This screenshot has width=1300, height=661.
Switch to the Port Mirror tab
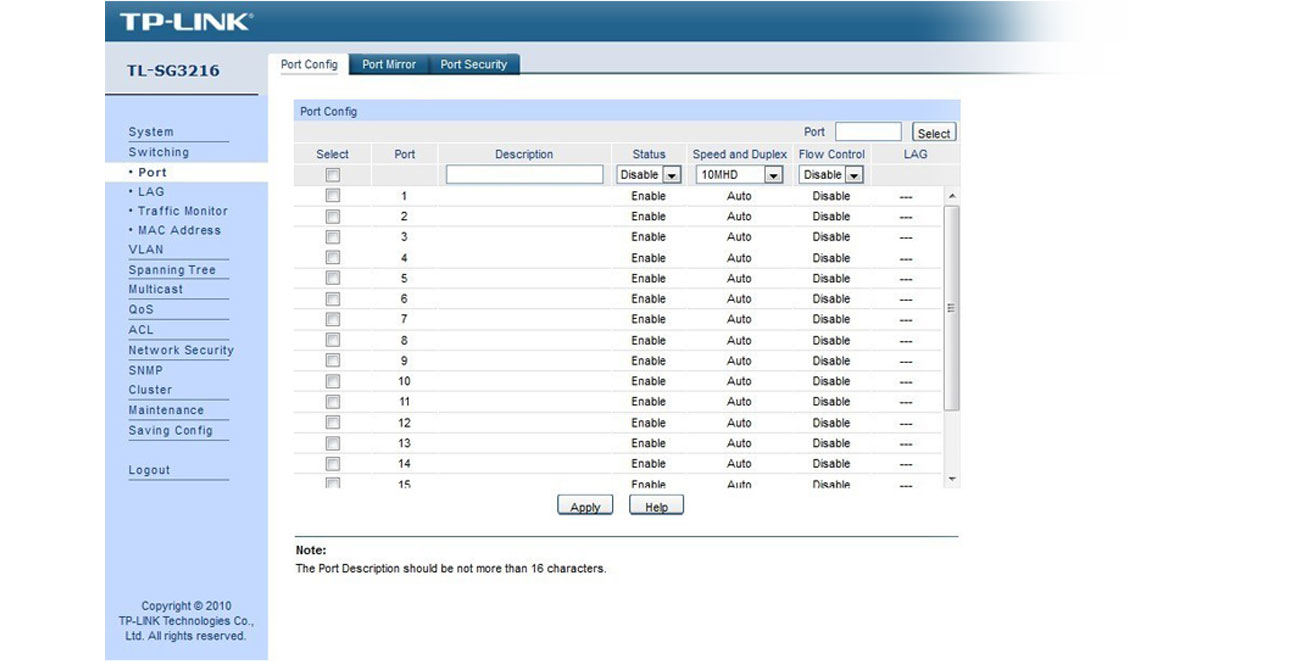pos(389,64)
